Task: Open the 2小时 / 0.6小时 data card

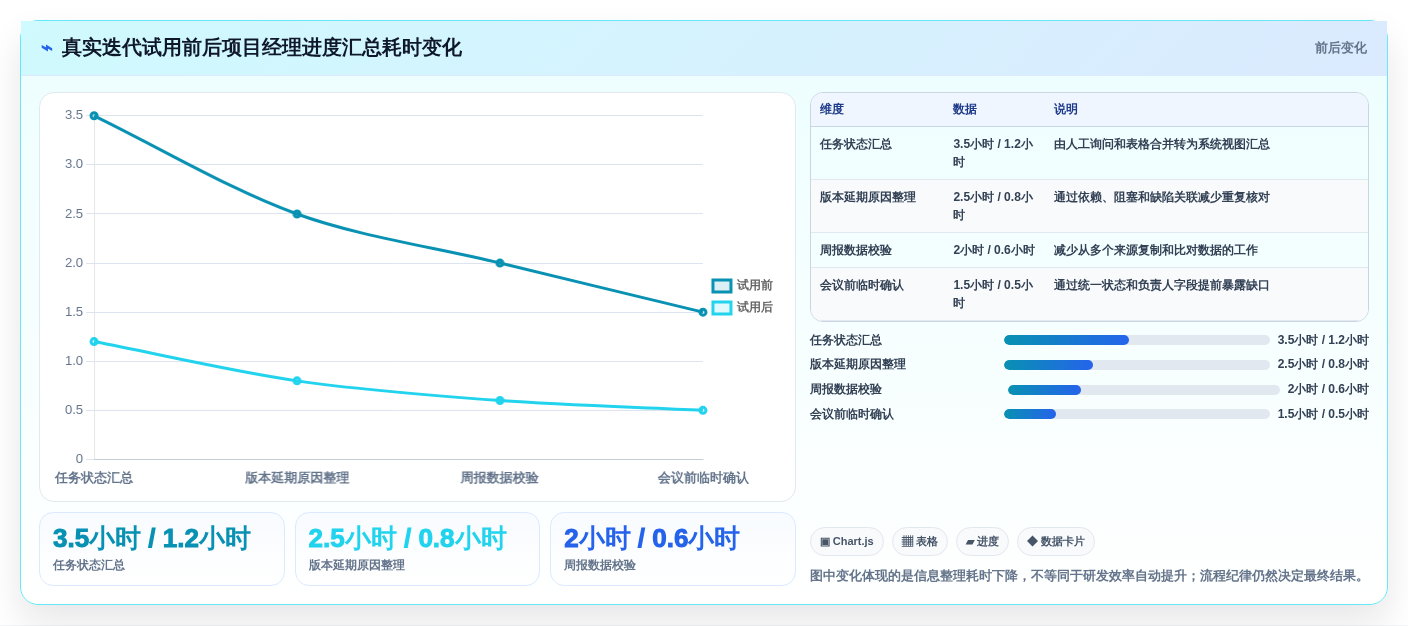Action: (673, 549)
